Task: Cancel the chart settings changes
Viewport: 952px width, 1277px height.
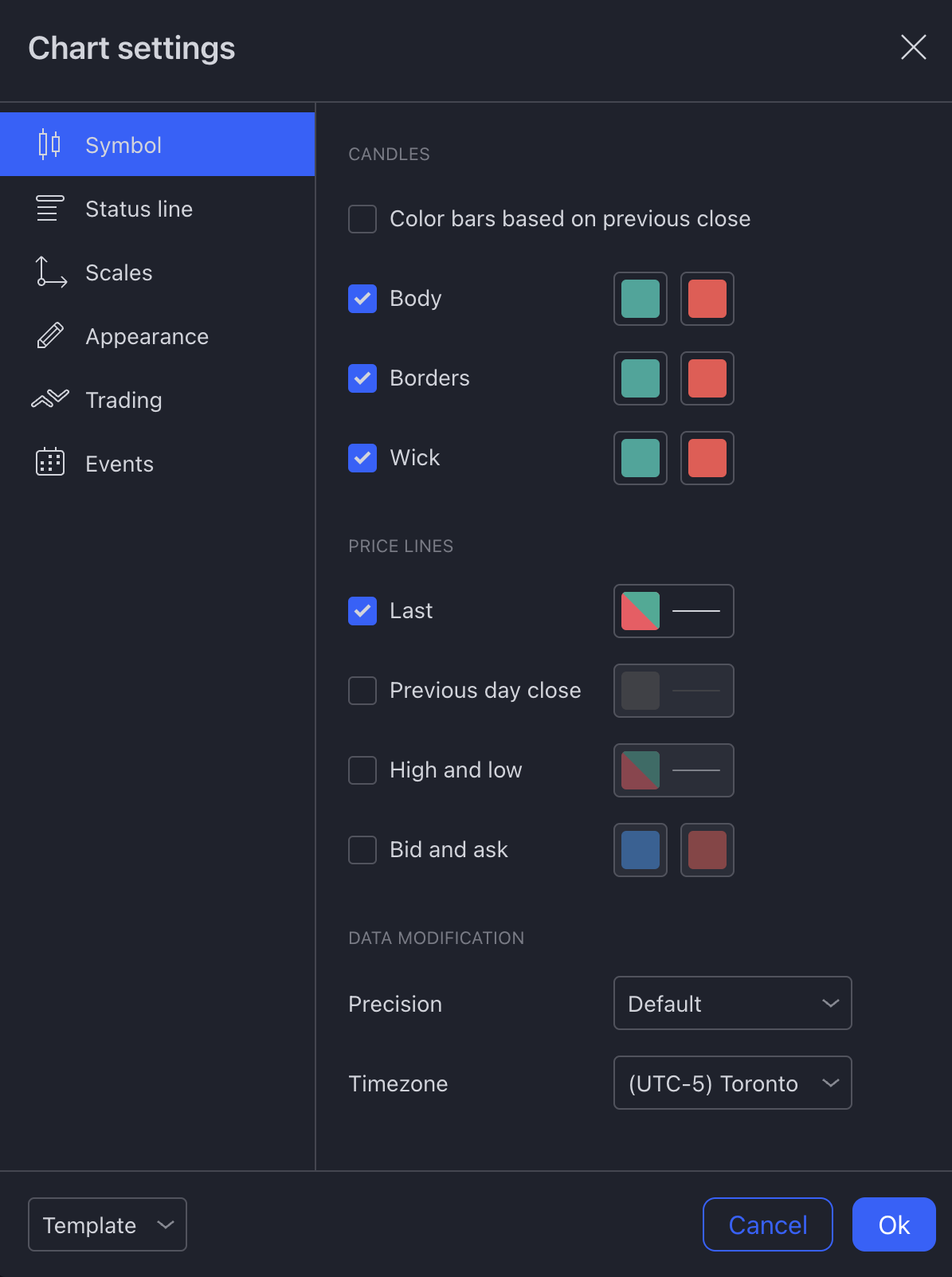Action: point(768,1224)
